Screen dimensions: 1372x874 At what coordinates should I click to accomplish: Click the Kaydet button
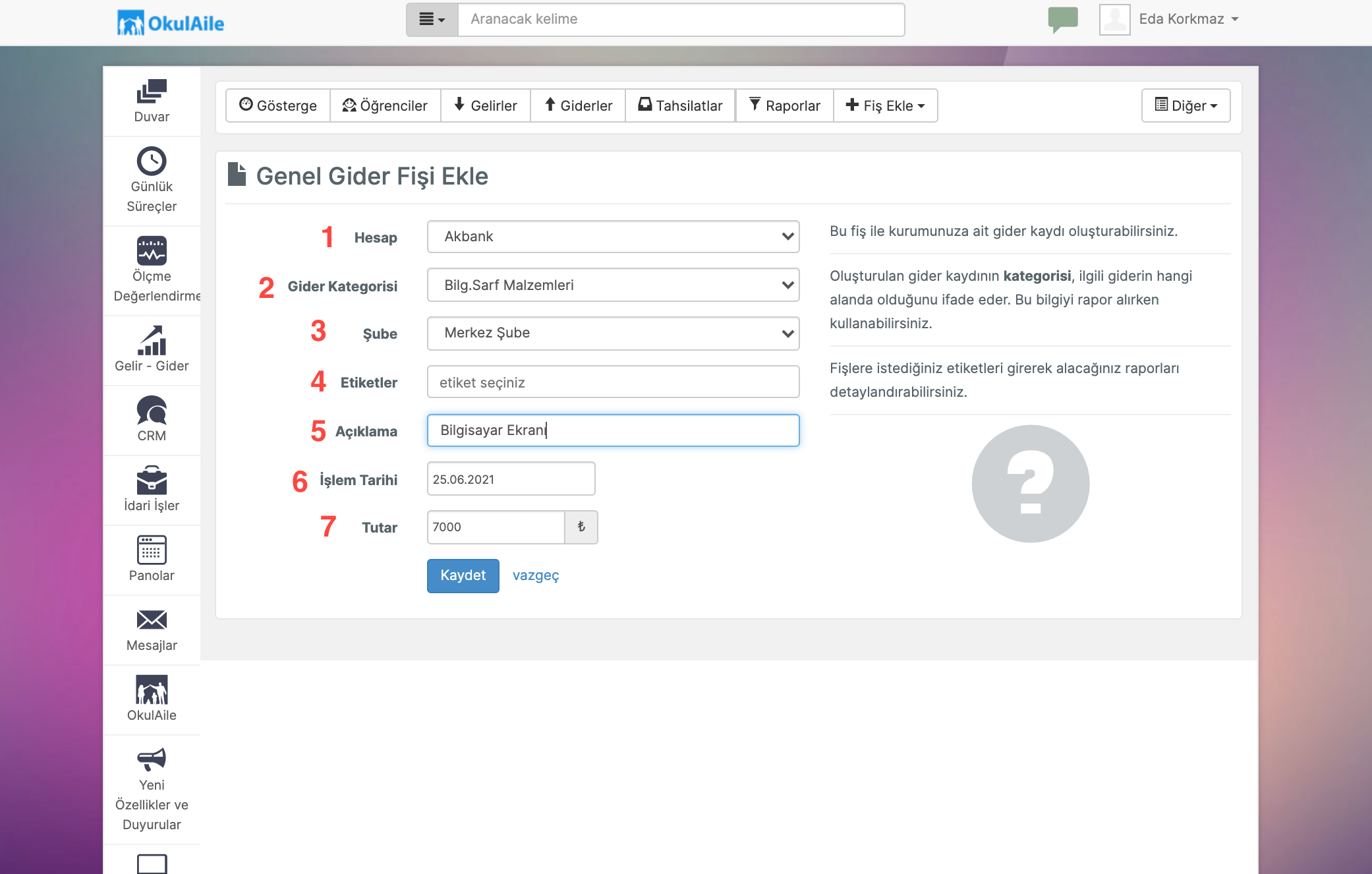pyautogui.click(x=463, y=575)
